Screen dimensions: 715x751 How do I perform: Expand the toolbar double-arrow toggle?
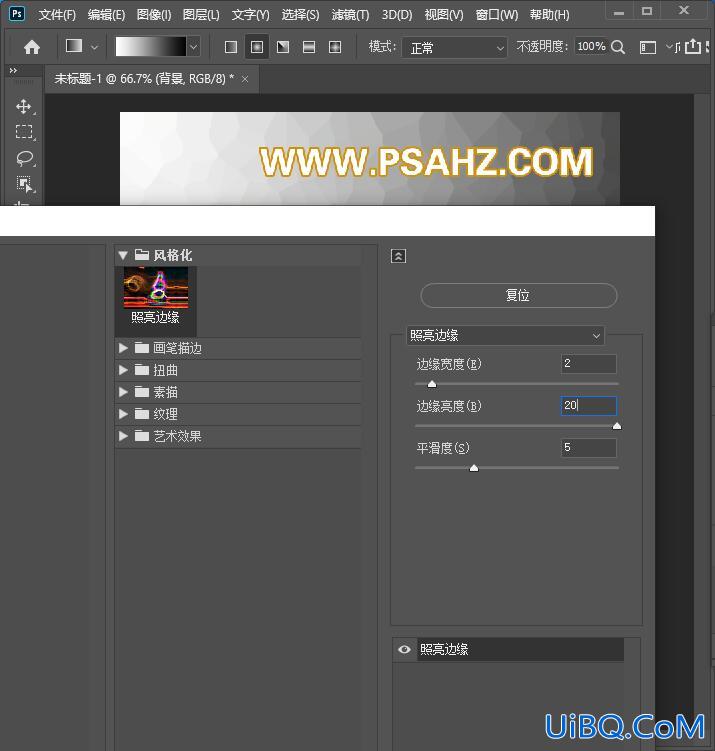pos(13,70)
